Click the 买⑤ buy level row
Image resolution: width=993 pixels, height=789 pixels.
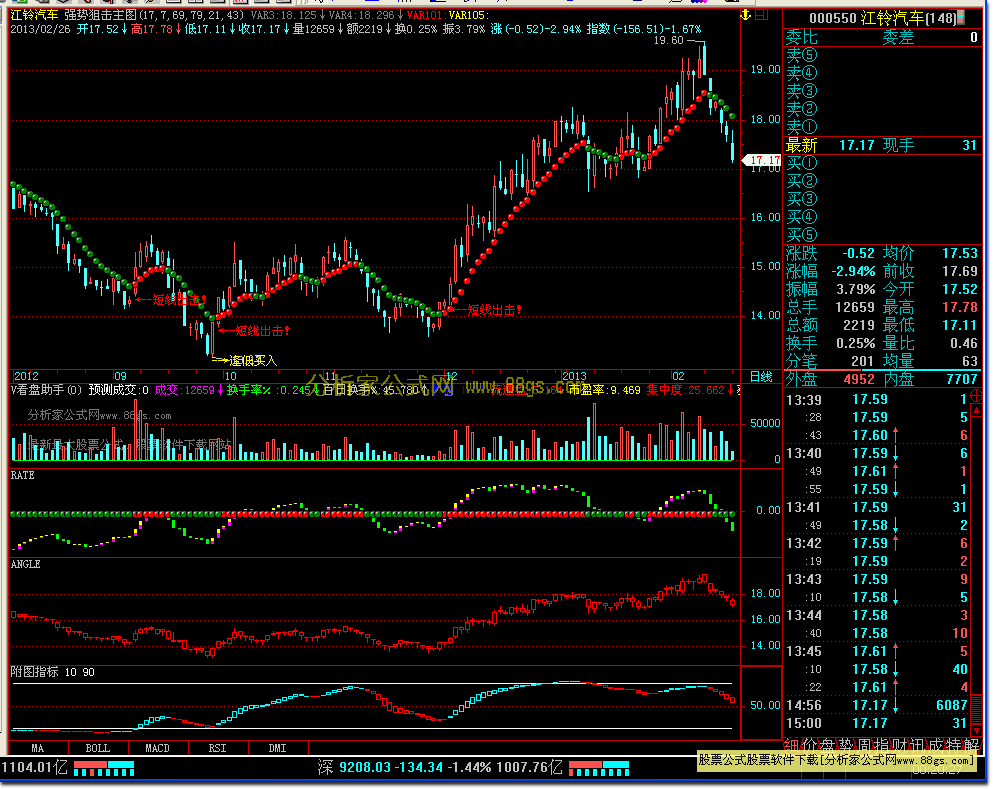[x=882, y=235]
